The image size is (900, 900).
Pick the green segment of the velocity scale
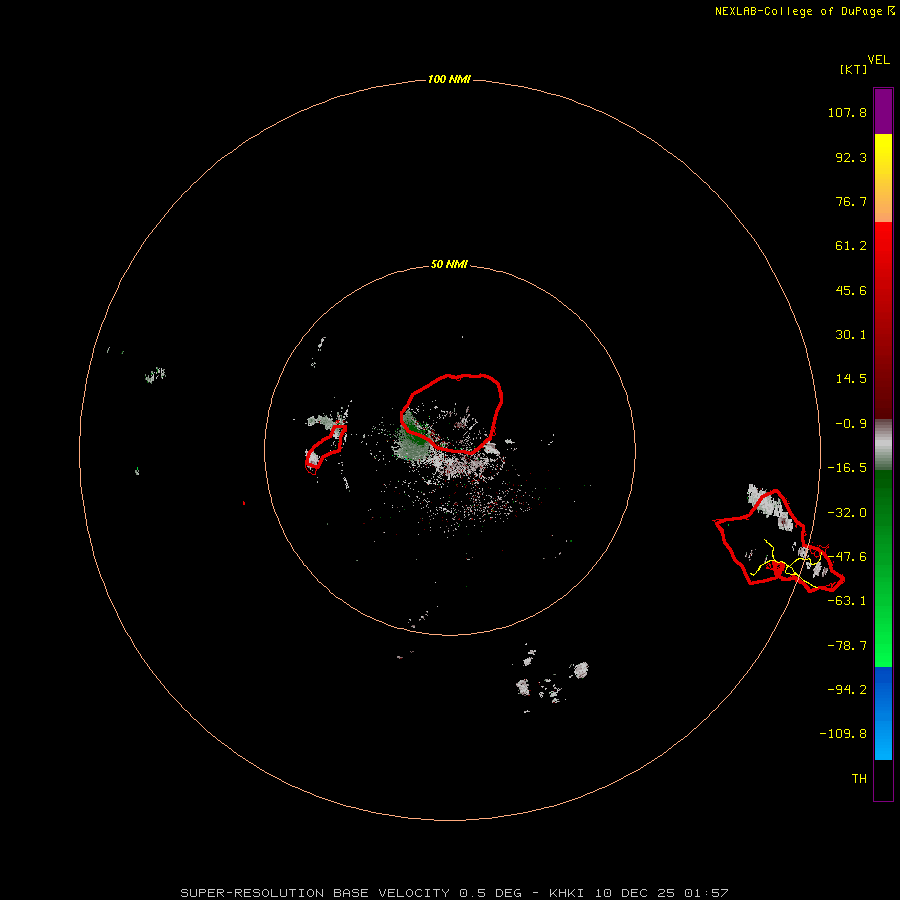(x=883, y=568)
